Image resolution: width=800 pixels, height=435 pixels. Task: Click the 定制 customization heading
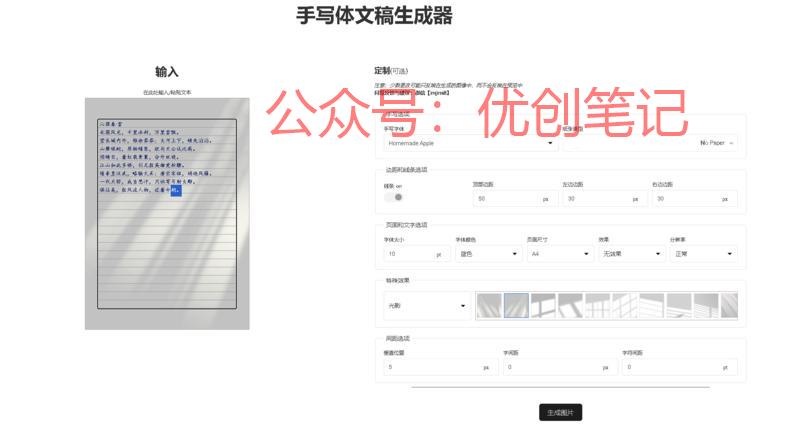(x=382, y=70)
